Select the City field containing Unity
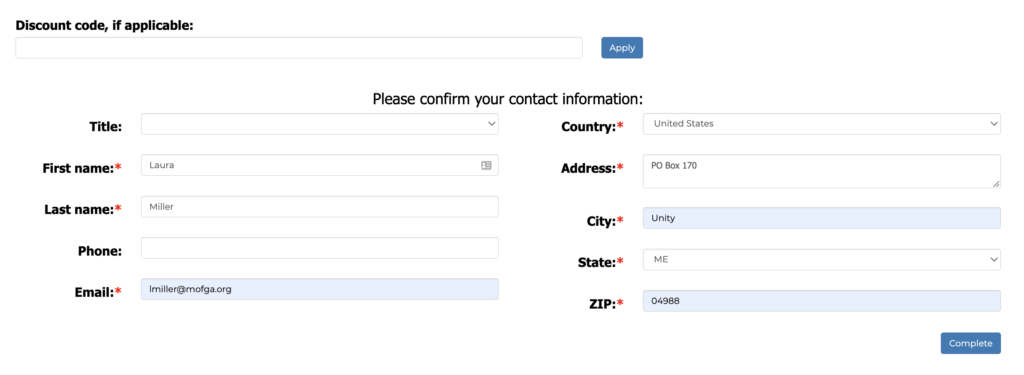1024x375 pixels. coord(822,218)
